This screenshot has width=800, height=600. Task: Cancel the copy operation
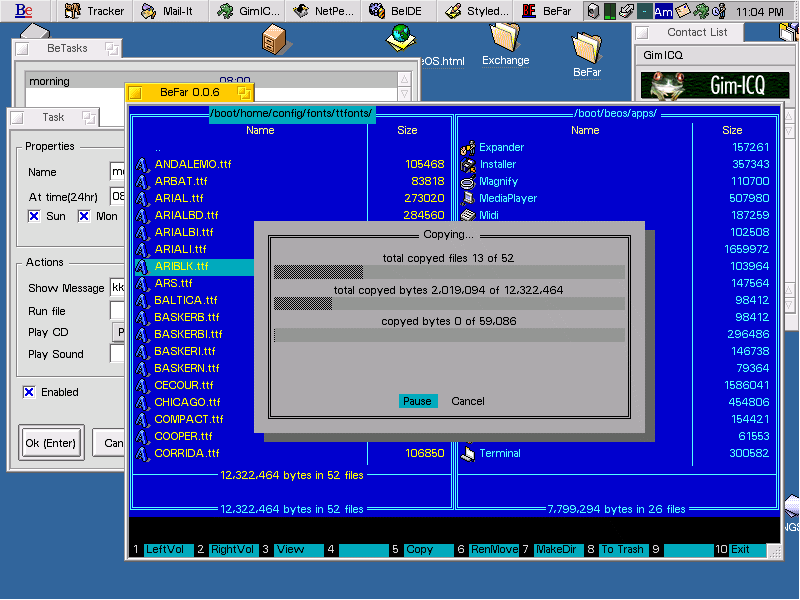(x=468, y=401)
